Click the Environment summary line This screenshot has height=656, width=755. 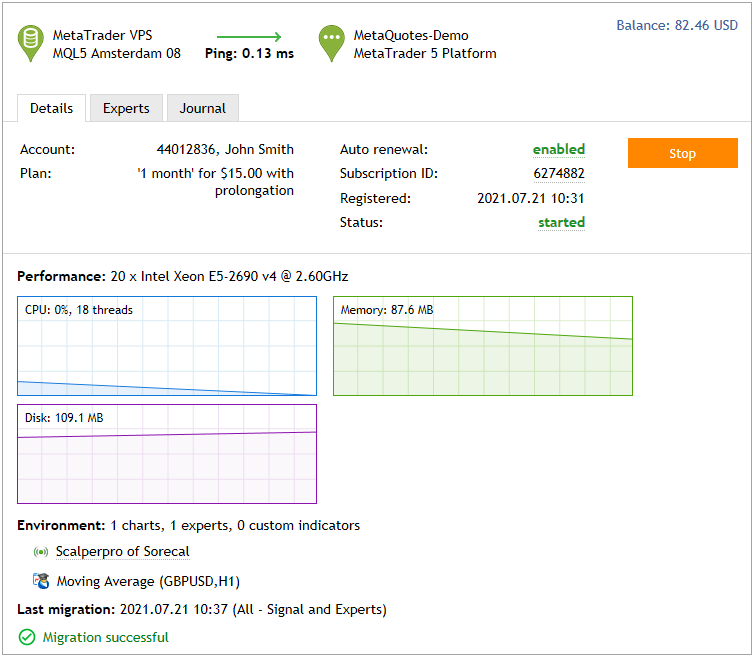tap(188, 525)
